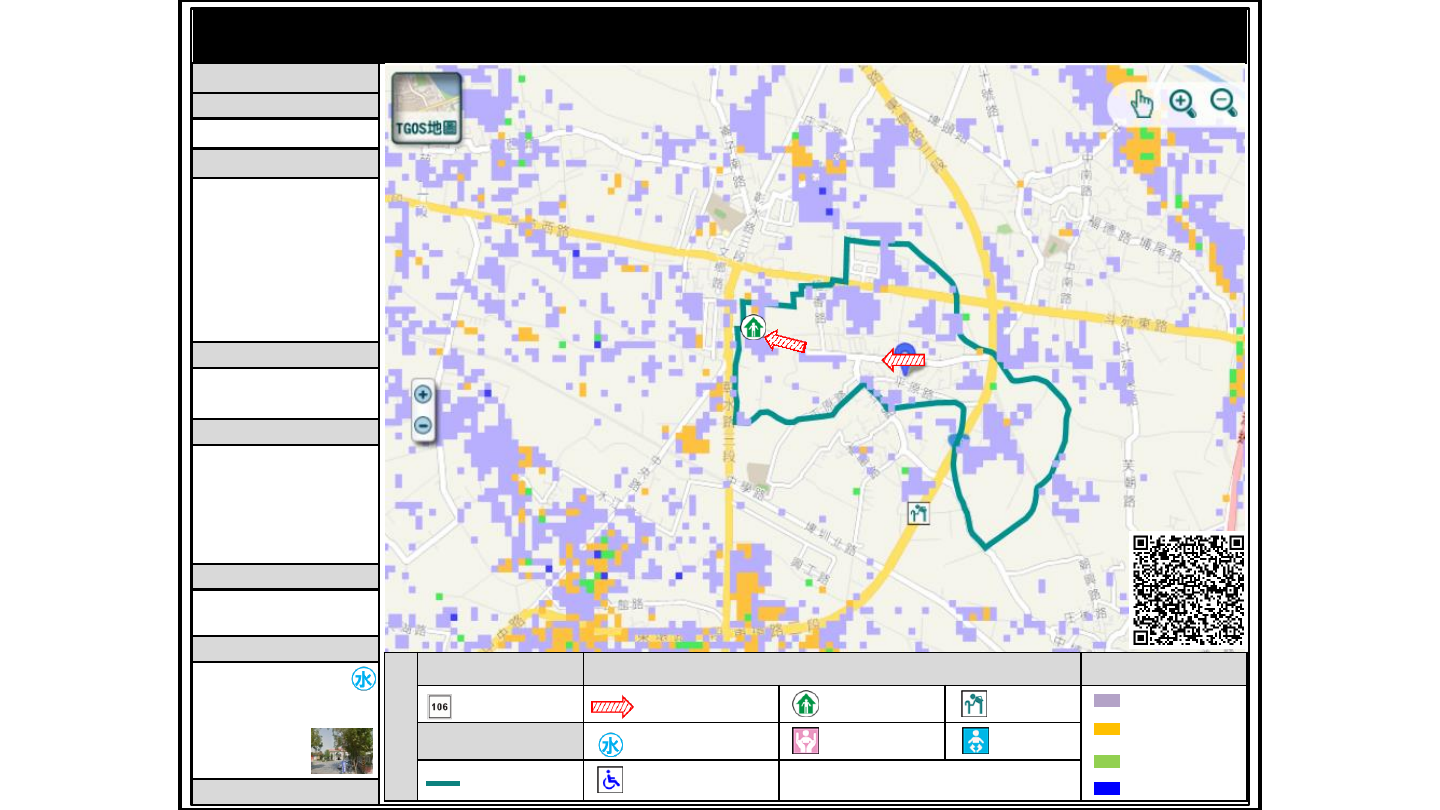Screen dimensions: 1440x810
Task: Click the blue 水 icon in the left panel
Action: coord(363,679)
